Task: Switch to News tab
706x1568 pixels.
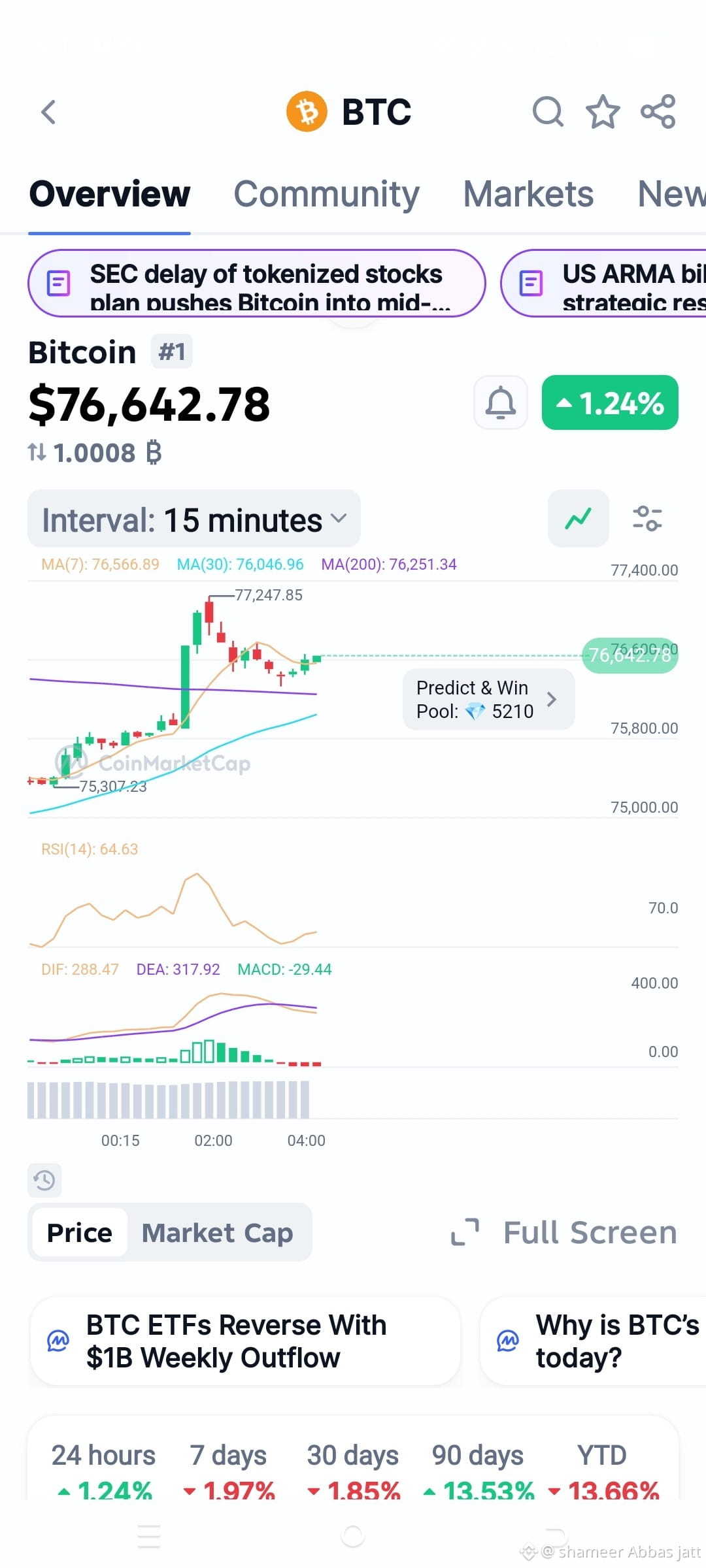Action: (x=671, y=194)
